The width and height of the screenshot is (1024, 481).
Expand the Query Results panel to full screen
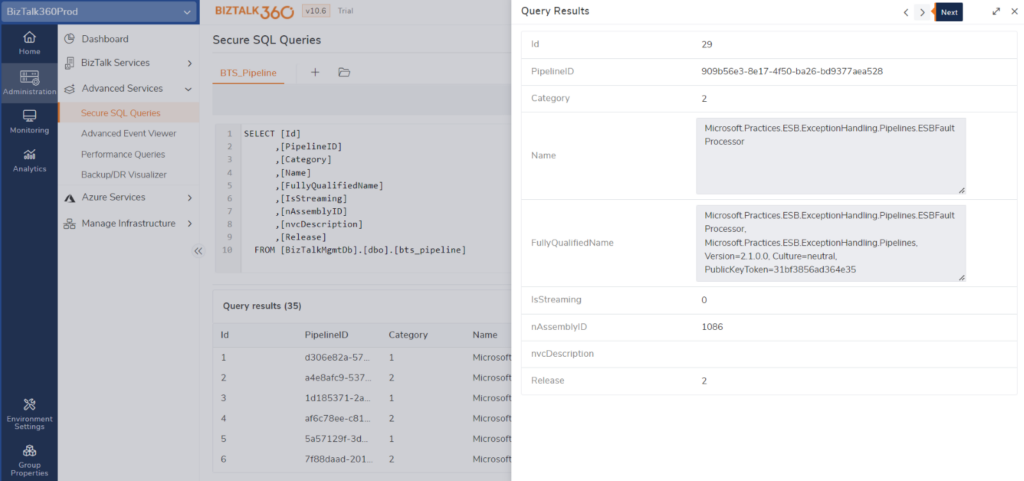(x=996, y=11)
